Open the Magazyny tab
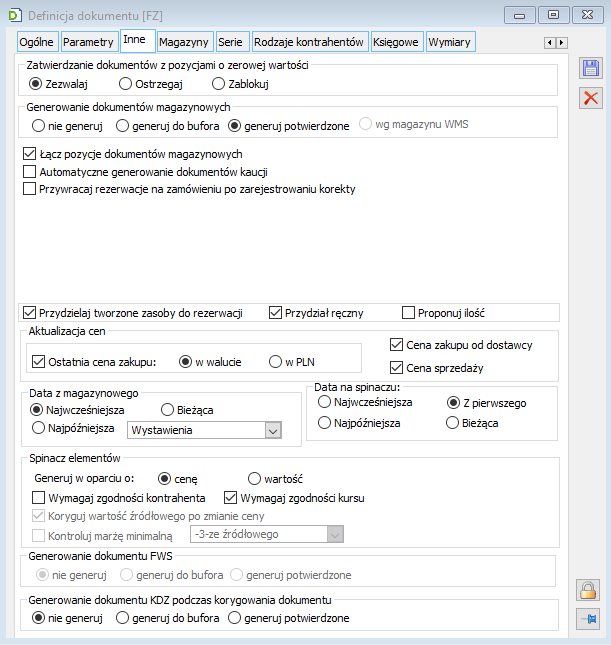The width and height of the screenshot is (611, 645). pos(184,42)
